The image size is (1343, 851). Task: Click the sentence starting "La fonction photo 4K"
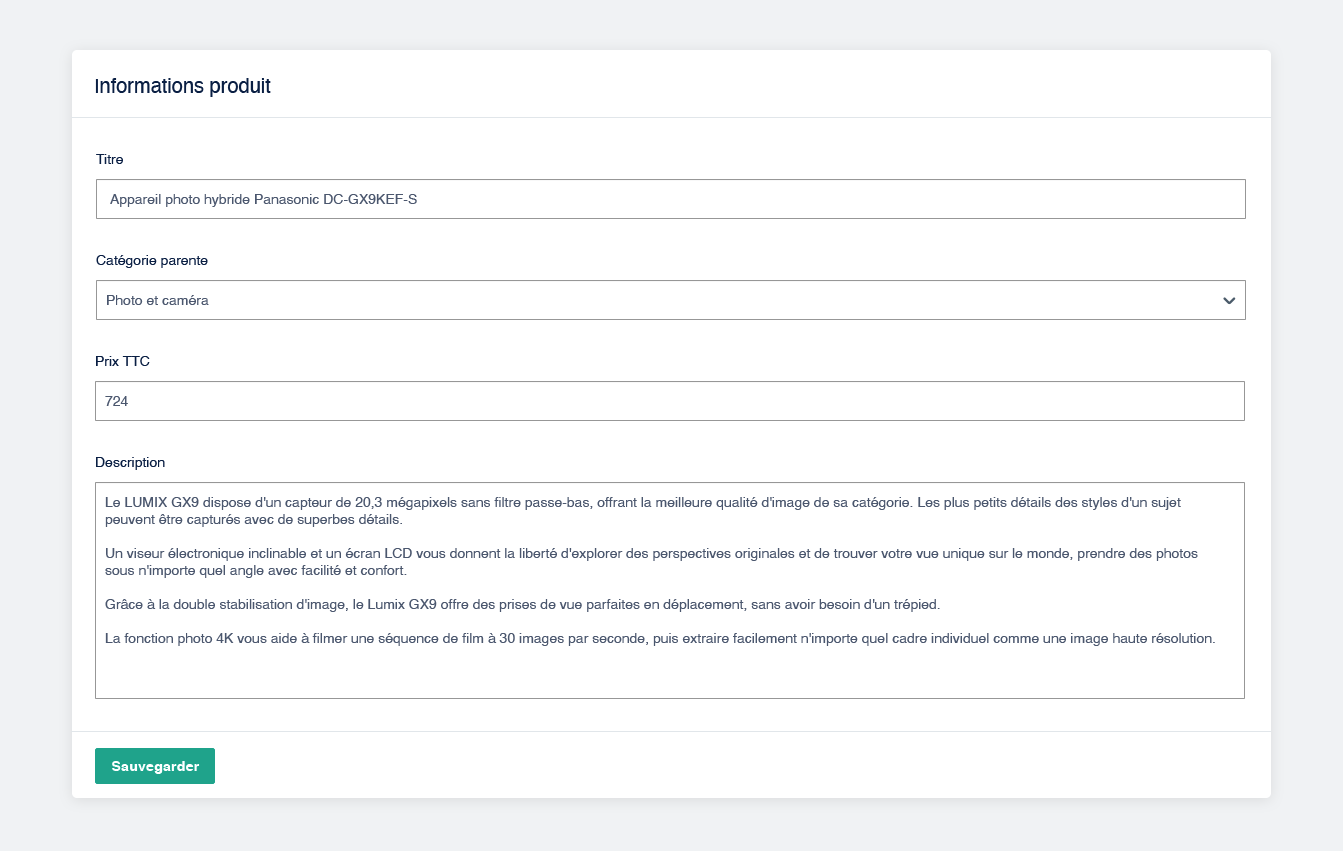[x=660, y=638]
